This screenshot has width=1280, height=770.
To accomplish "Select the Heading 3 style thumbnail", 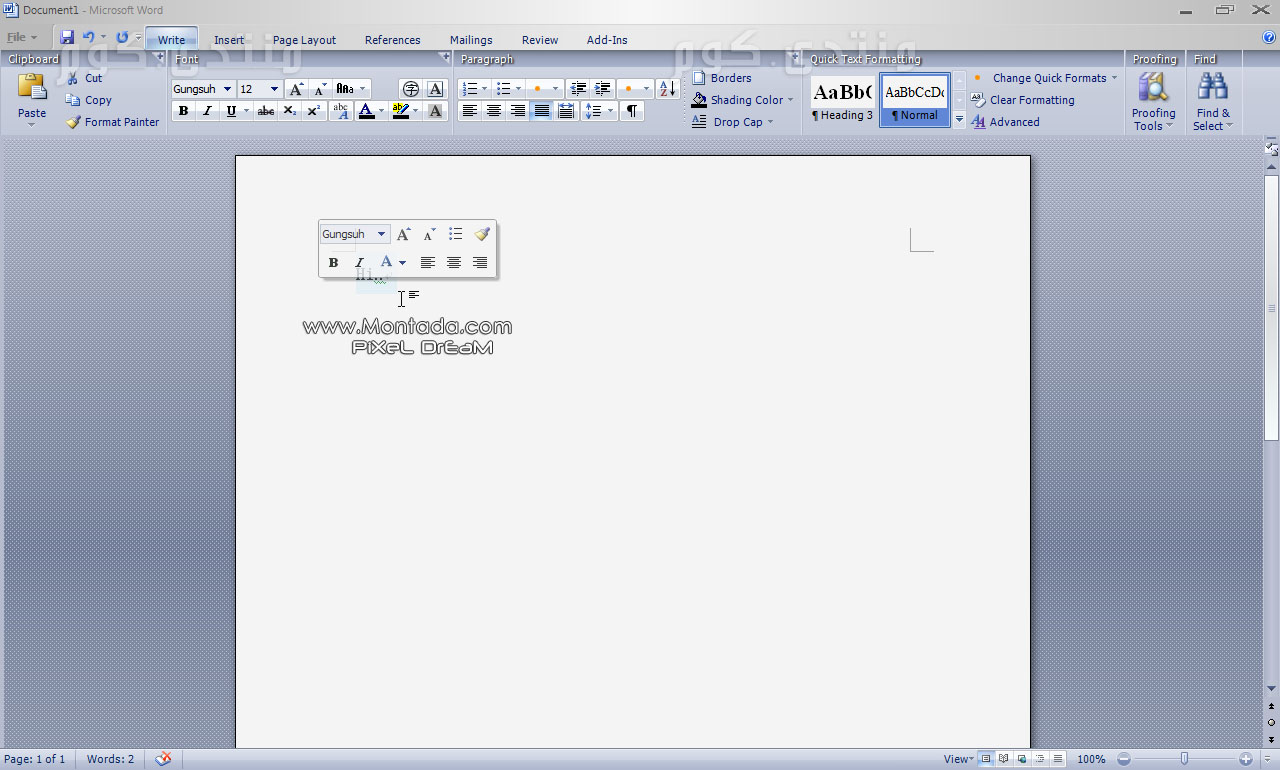I will point(842,101).
